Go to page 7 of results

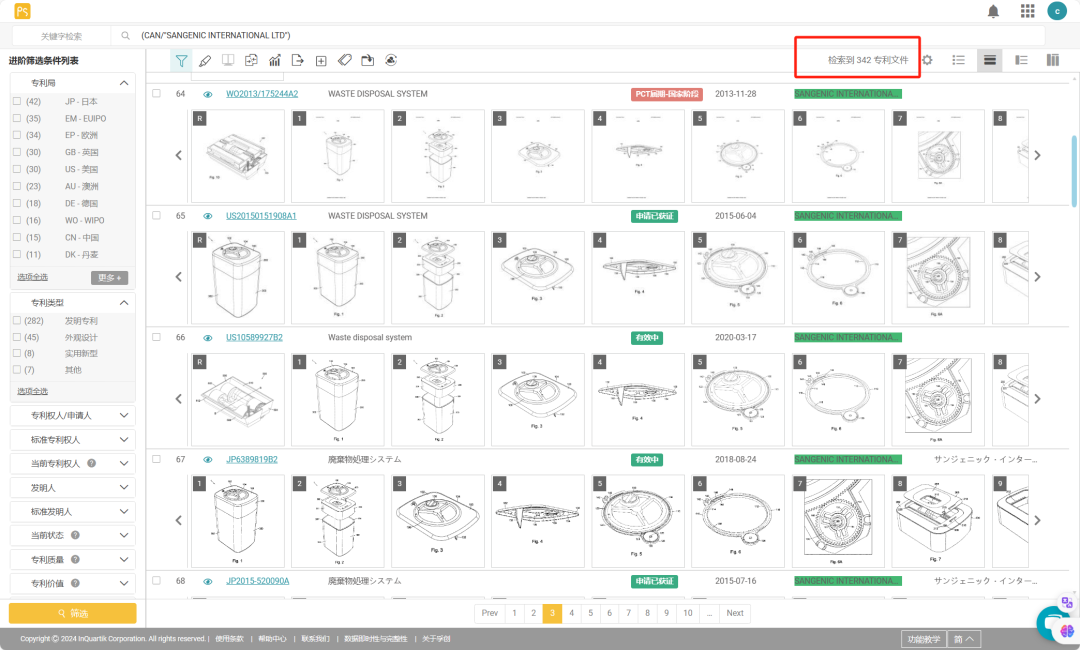pyautogui.click(x=628, y=613)
